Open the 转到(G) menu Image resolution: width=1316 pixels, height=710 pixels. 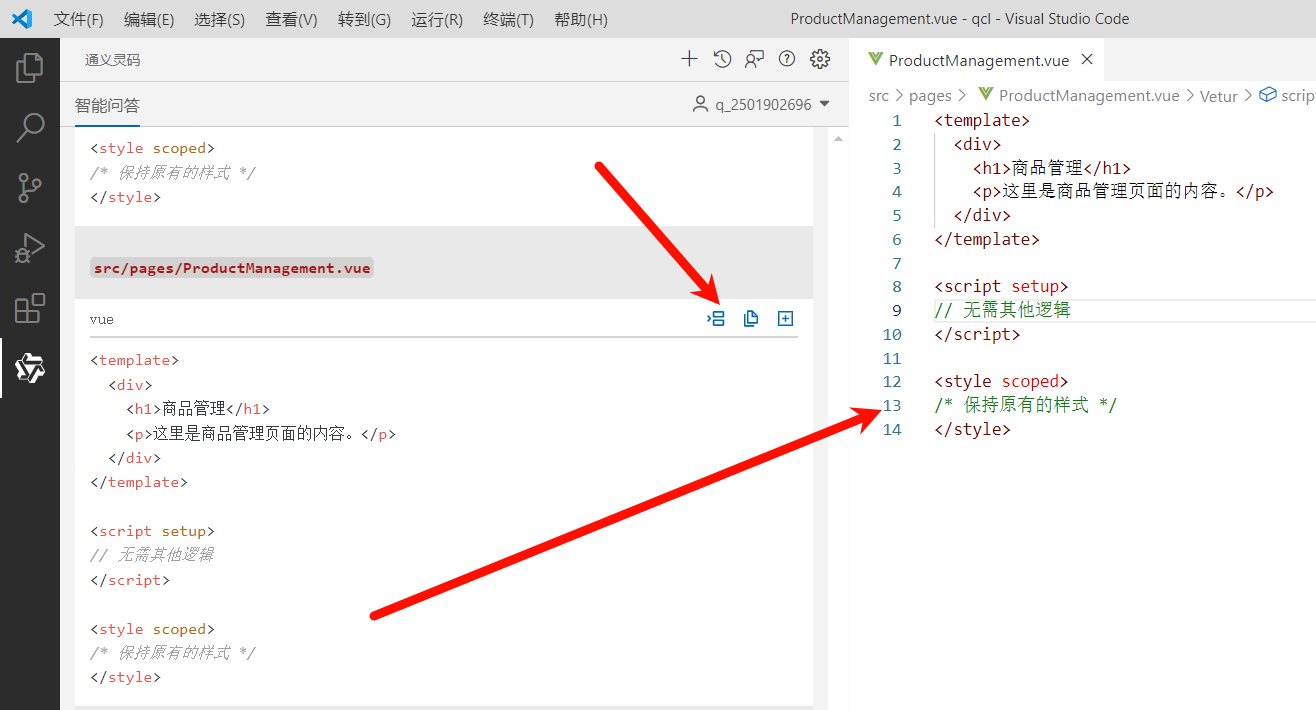pyautogui.click(x=364, y=20)
